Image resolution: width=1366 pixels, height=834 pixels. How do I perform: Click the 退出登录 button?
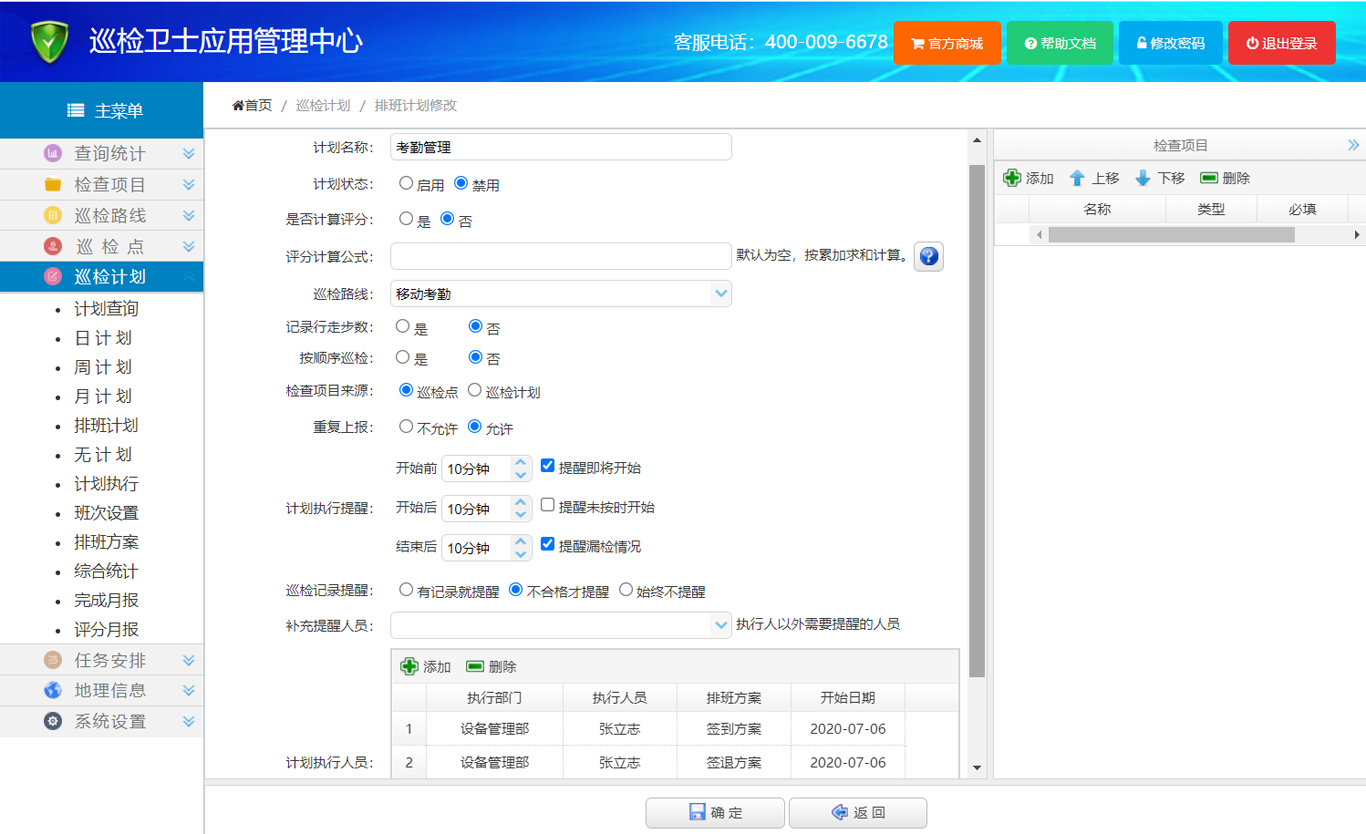coord(1281,43)
